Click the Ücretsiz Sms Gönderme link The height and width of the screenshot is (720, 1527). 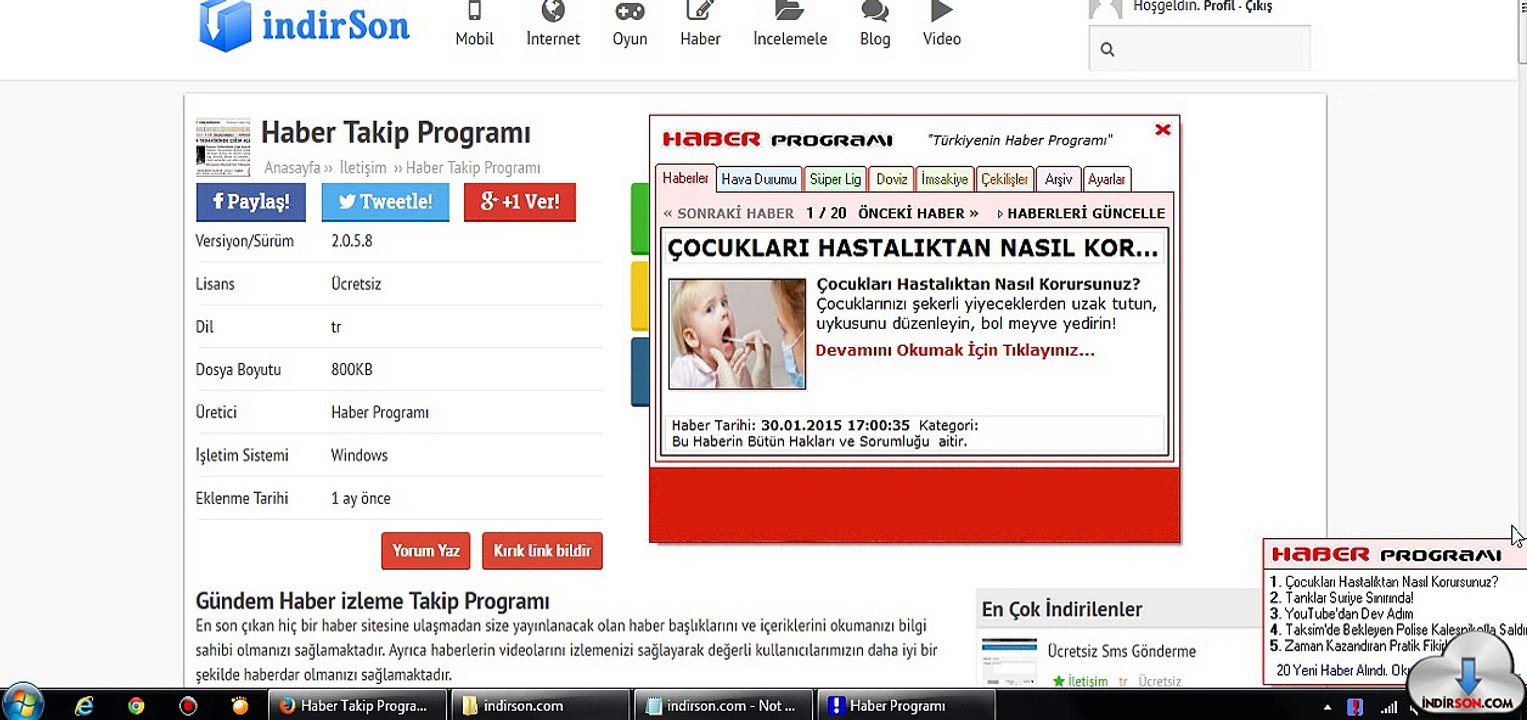1122,651
